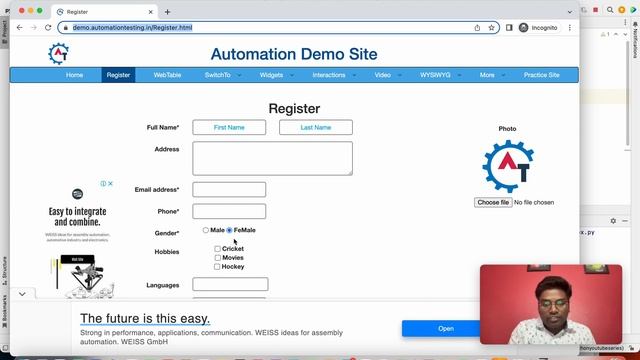Click IDE settings gear icon
This screenshot has height=360, width=640.
click(613, 221)
